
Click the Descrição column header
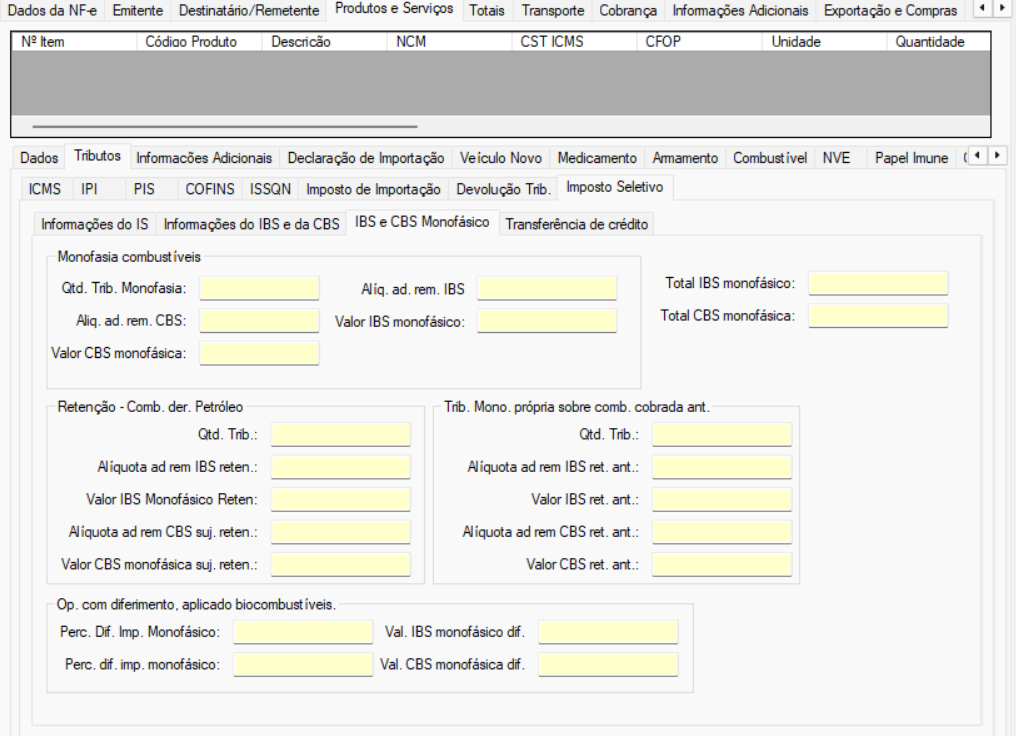coord(325,41)
